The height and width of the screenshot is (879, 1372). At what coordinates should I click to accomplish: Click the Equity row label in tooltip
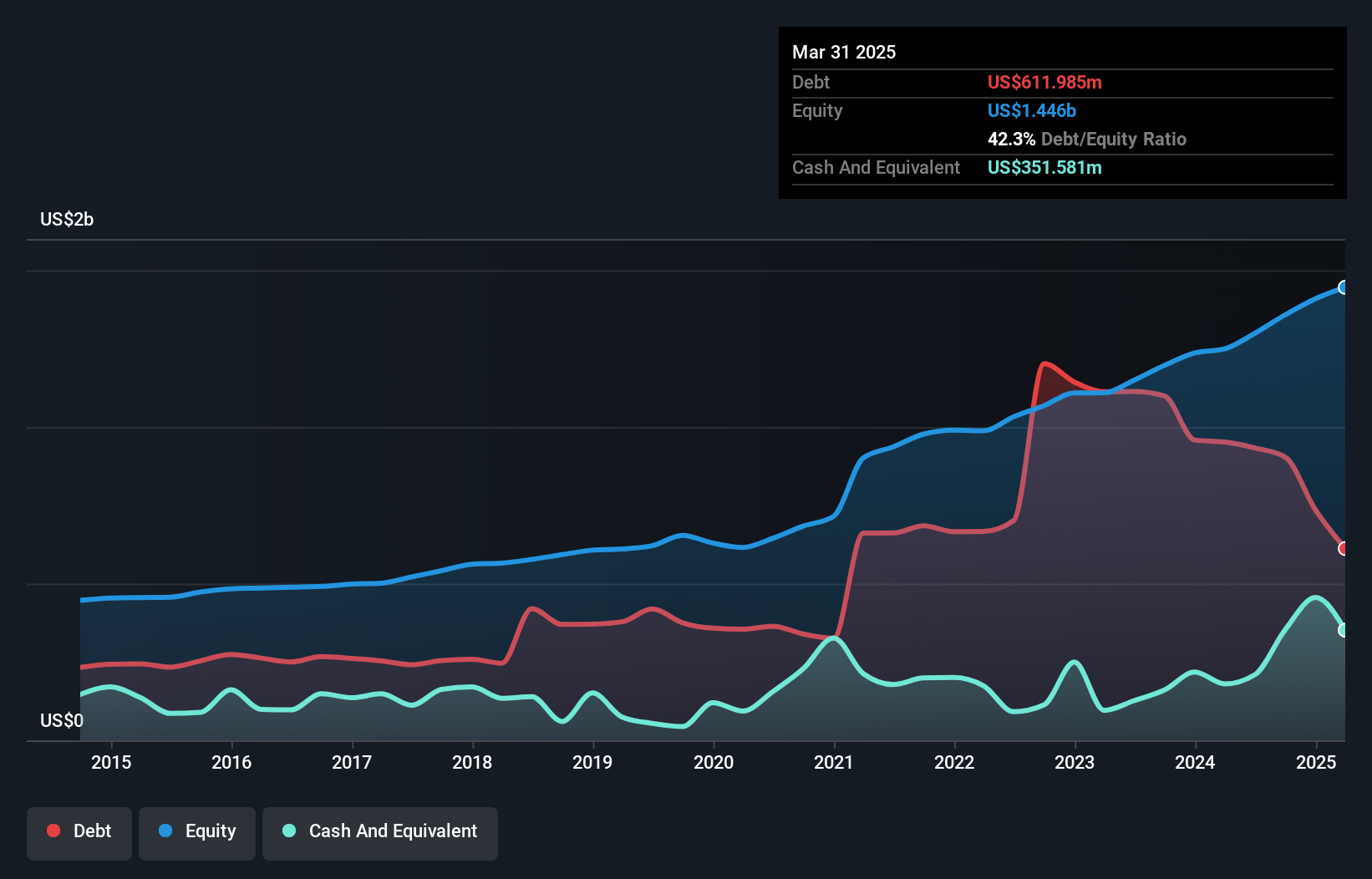click(x=817, y=111)
